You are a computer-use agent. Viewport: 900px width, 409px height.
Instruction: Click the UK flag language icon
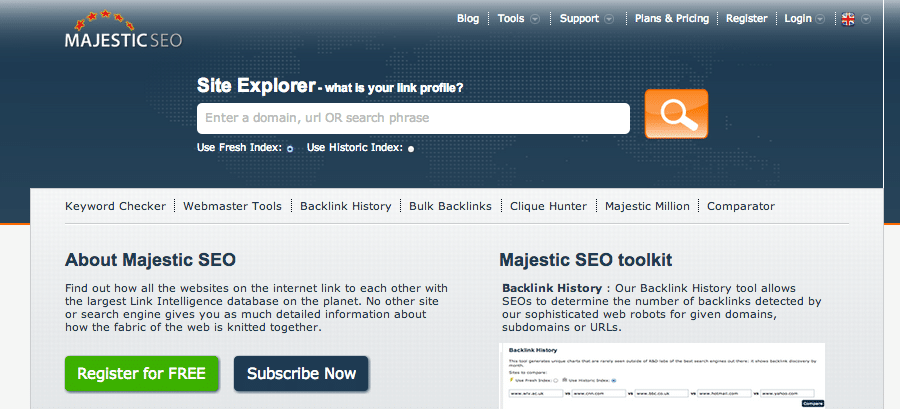pyautogui.click(x=848, y=19)
